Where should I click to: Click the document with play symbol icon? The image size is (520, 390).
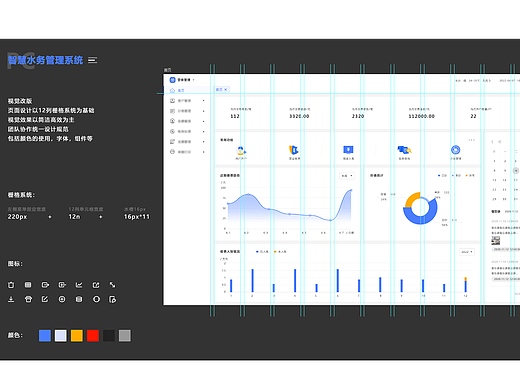tap(113, 299)
